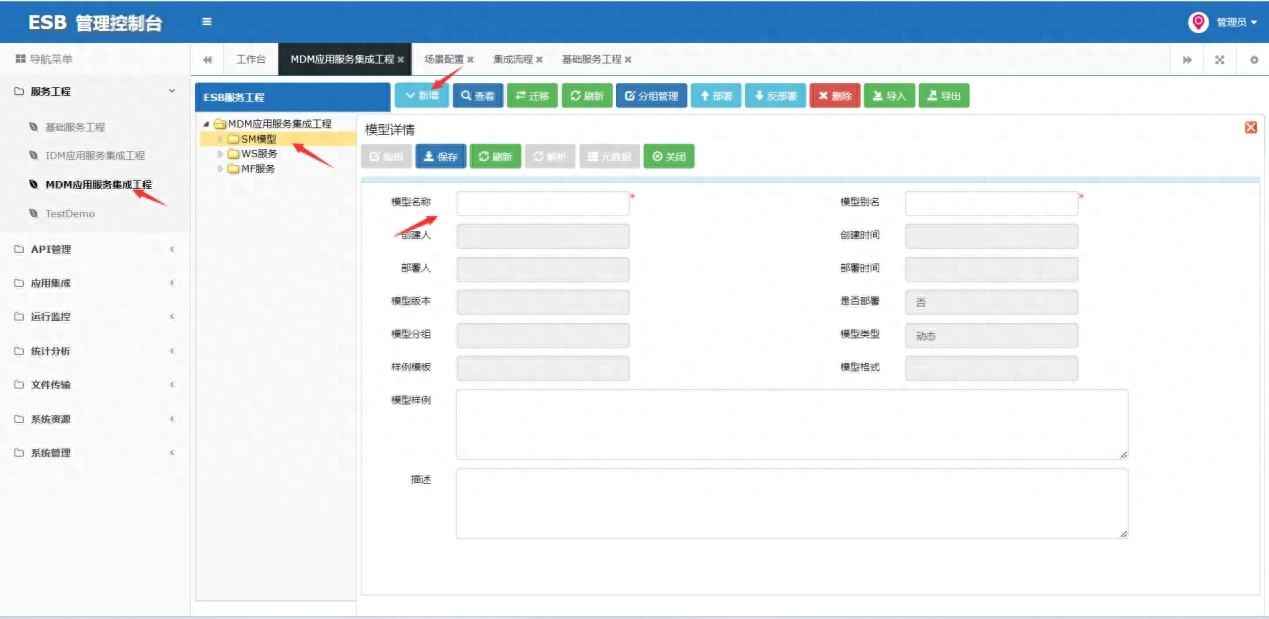Viewport: 1269px width, 619px height.
Task: Click the ESB服务工程 panel header
Action: [x=292, y=97]
